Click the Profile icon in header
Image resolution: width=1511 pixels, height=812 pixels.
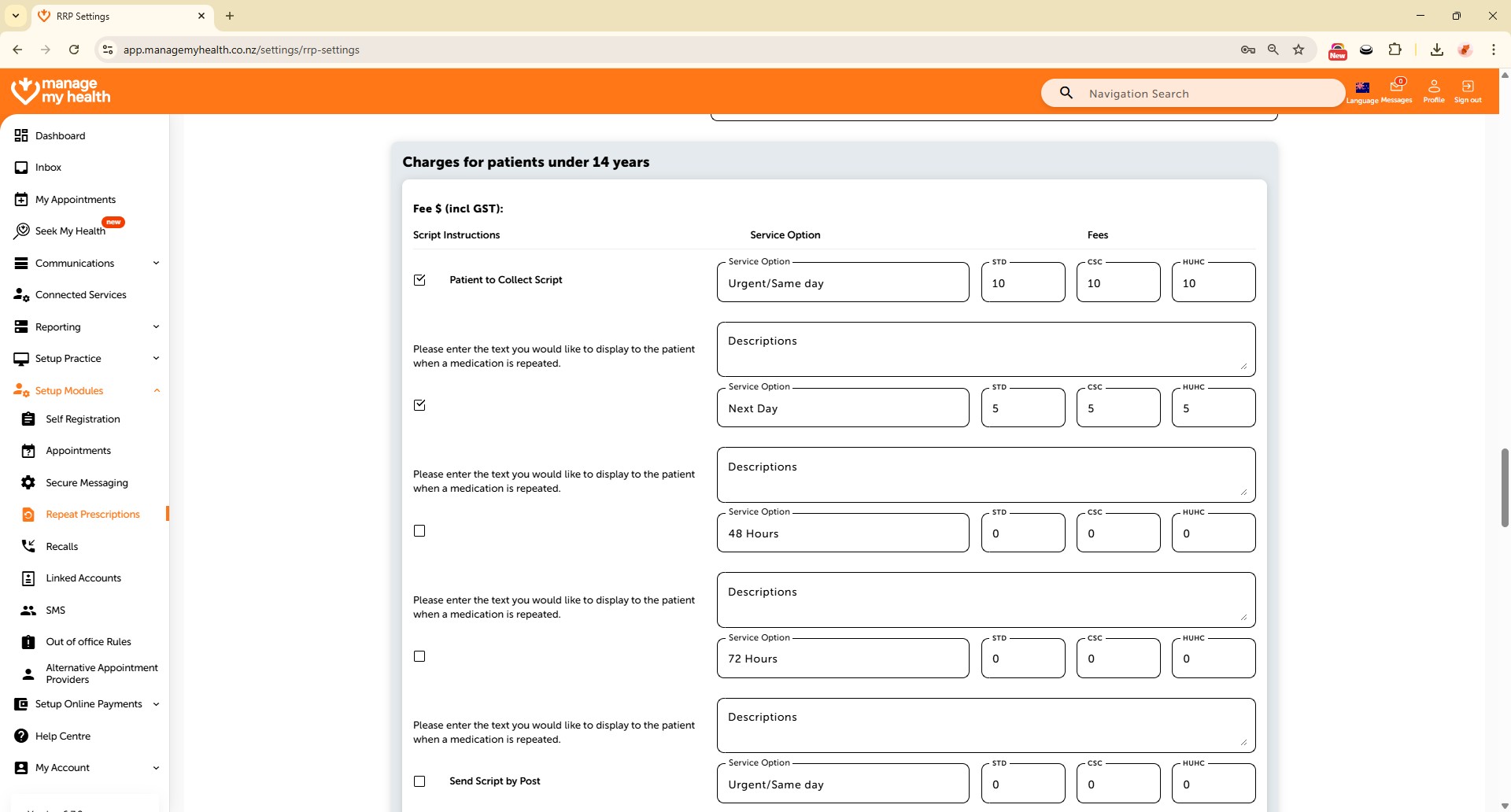tap(1433, 87)
